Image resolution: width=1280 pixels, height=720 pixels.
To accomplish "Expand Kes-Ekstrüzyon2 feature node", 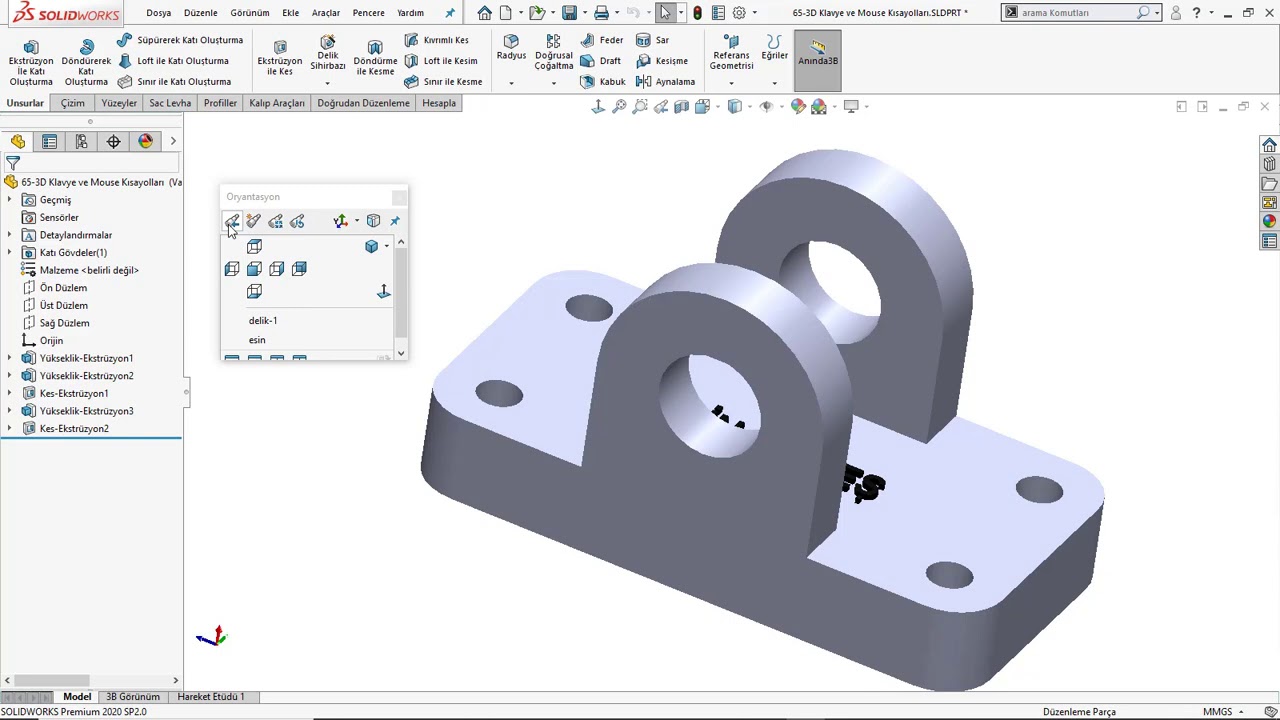I will (10, 429).
